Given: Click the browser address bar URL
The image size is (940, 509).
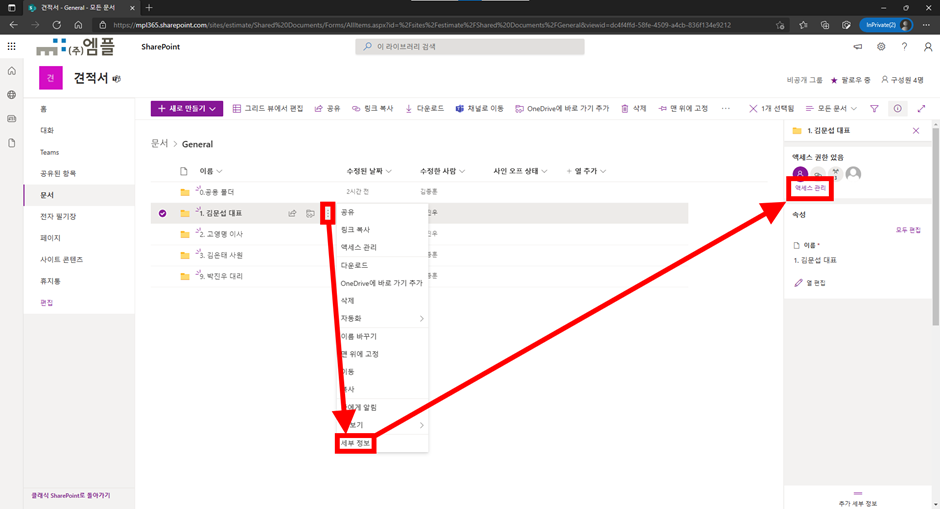Looking at the screenshot, I should 421,25.
